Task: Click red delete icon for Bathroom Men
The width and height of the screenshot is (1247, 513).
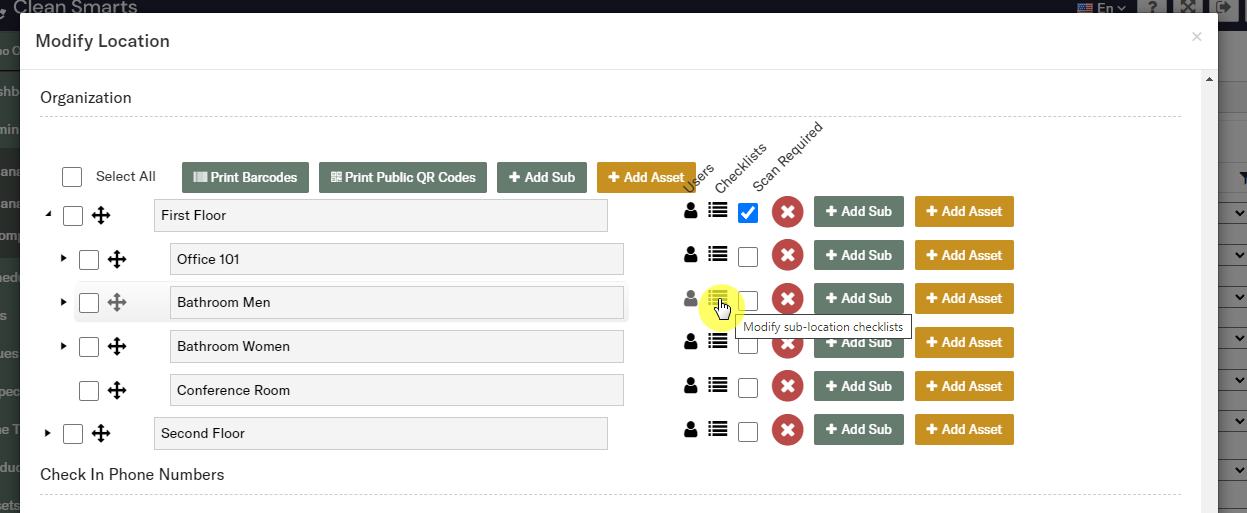Action: click(787, 298)
